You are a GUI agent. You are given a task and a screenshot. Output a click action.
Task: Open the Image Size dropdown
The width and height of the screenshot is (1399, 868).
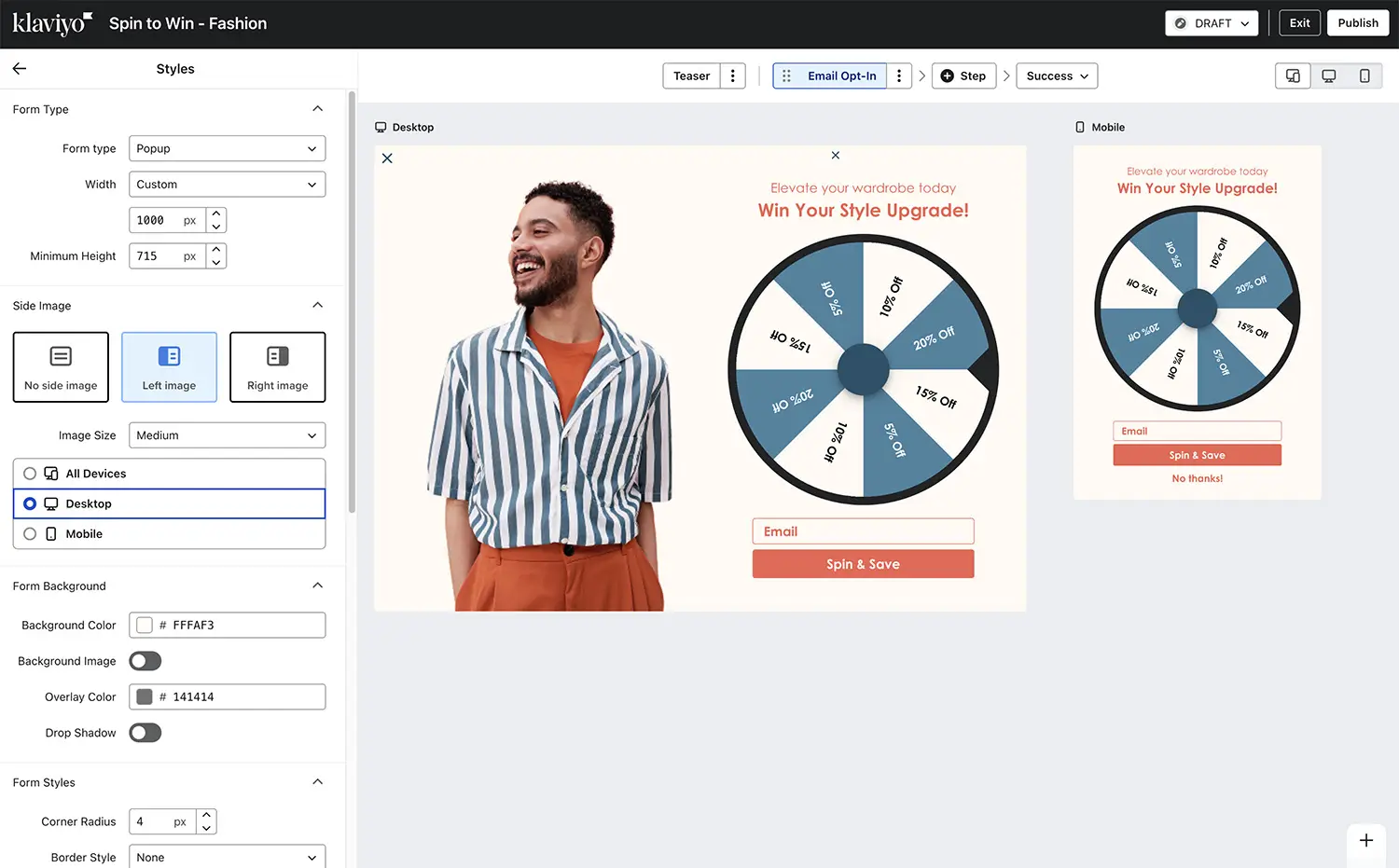[x=227, y=434]
